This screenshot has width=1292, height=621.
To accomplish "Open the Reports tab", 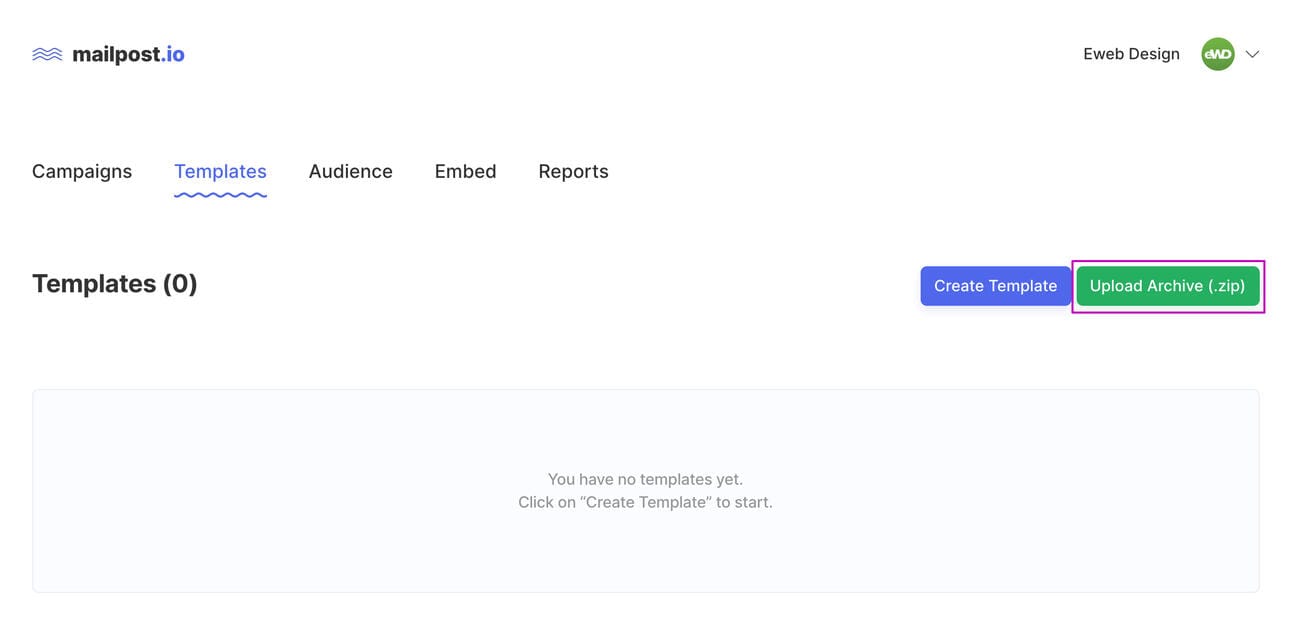I will [x=573, y=171].
